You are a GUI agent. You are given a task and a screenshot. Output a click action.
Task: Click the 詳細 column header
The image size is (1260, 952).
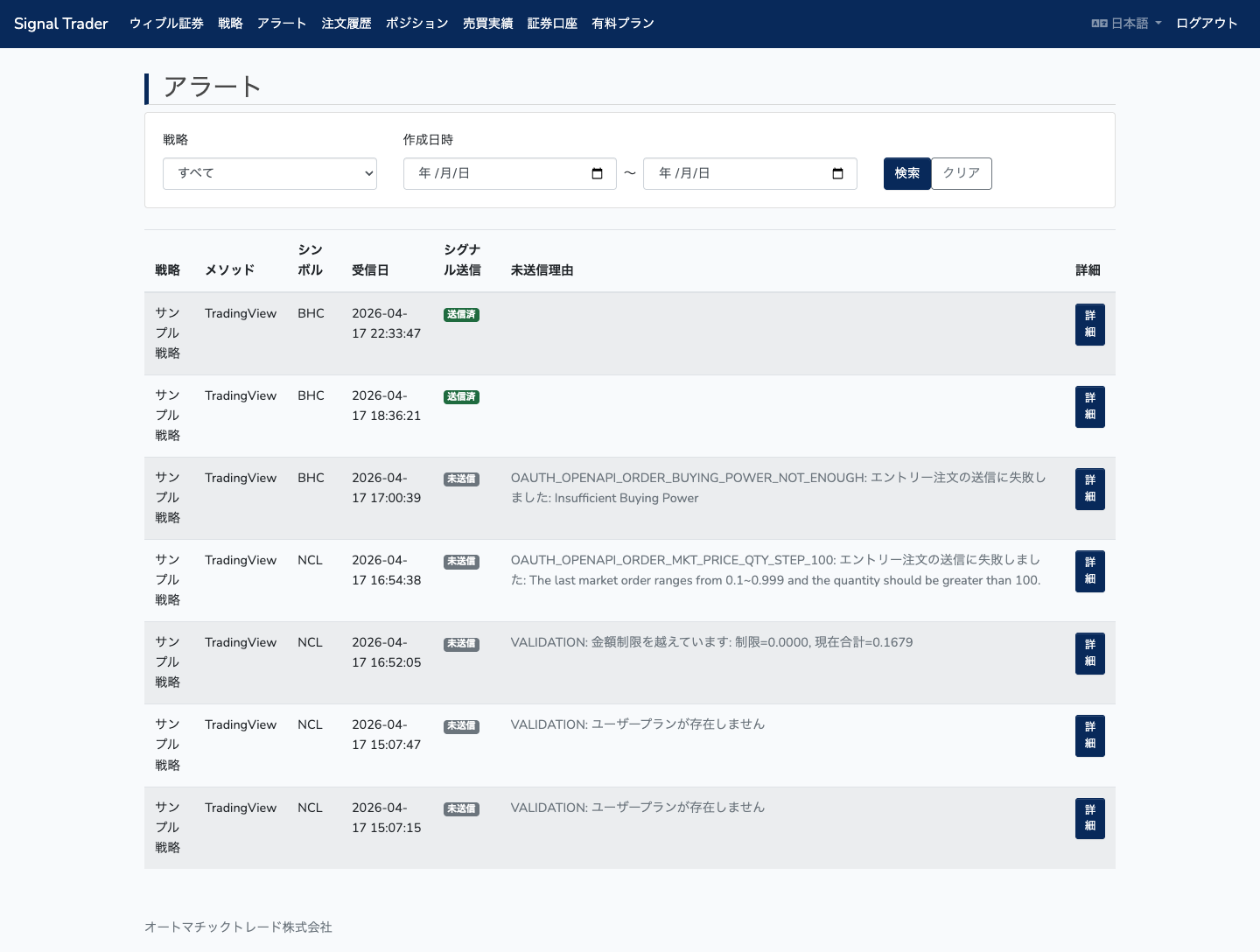coord(1088,270)
